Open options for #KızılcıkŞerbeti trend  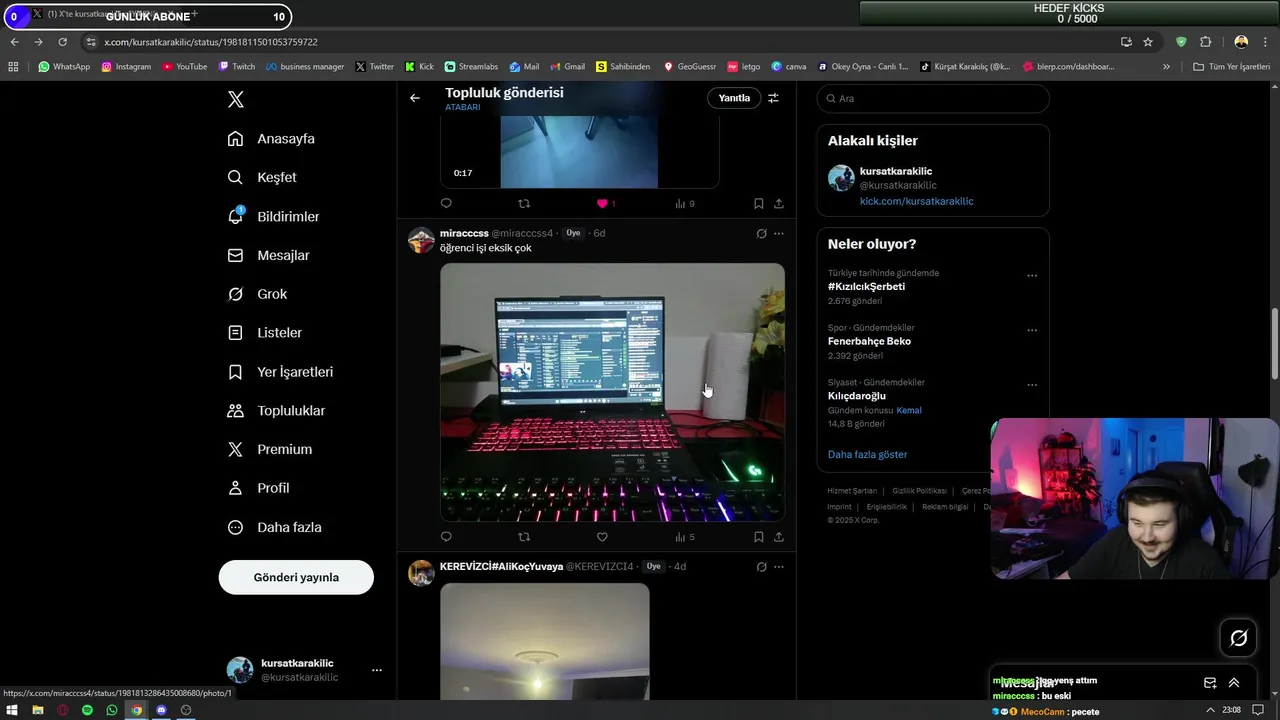1032,276
